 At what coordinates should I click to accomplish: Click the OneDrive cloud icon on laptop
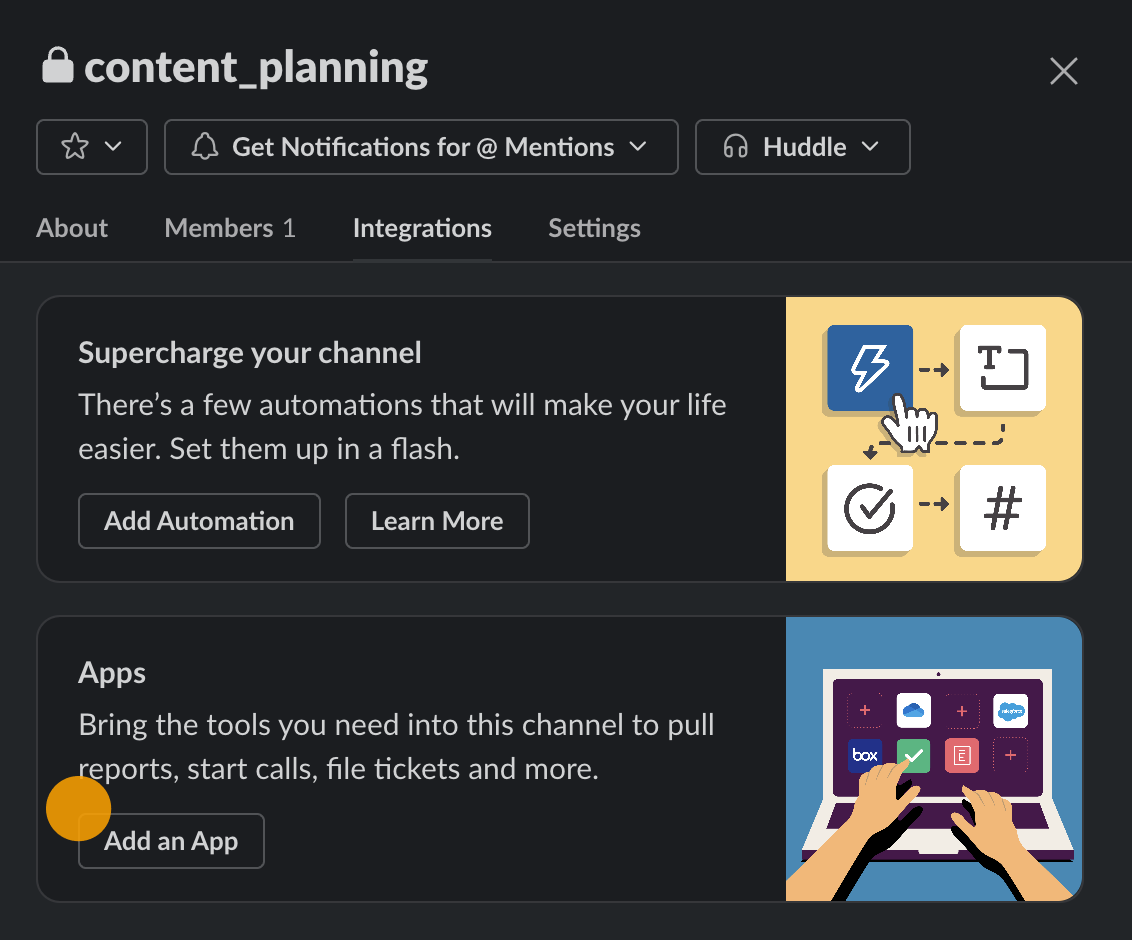(x=913, y=711)
